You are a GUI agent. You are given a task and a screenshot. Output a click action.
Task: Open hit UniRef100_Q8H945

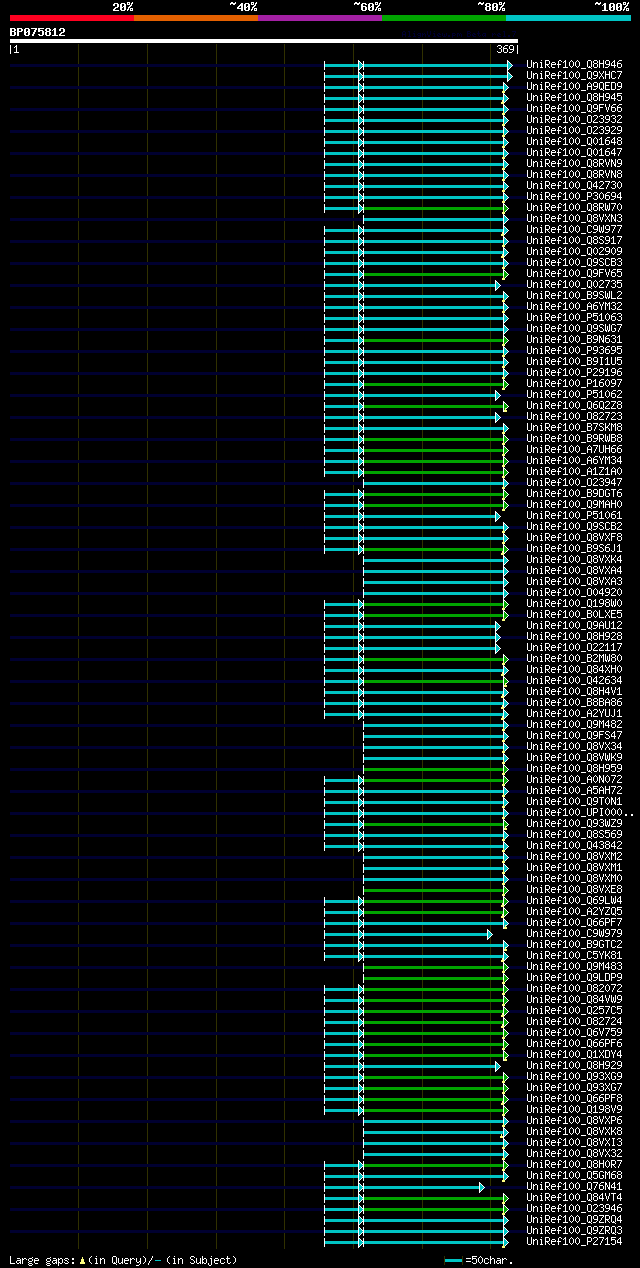575,97
